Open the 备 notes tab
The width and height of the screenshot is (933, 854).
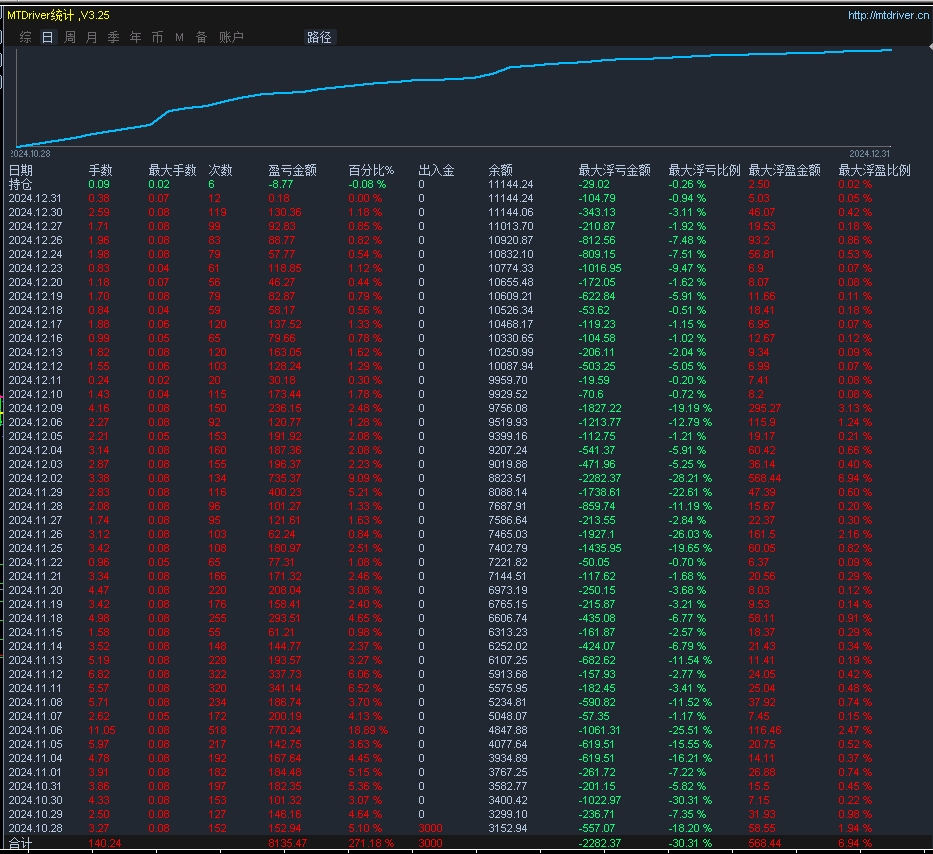tap(201, 37)
